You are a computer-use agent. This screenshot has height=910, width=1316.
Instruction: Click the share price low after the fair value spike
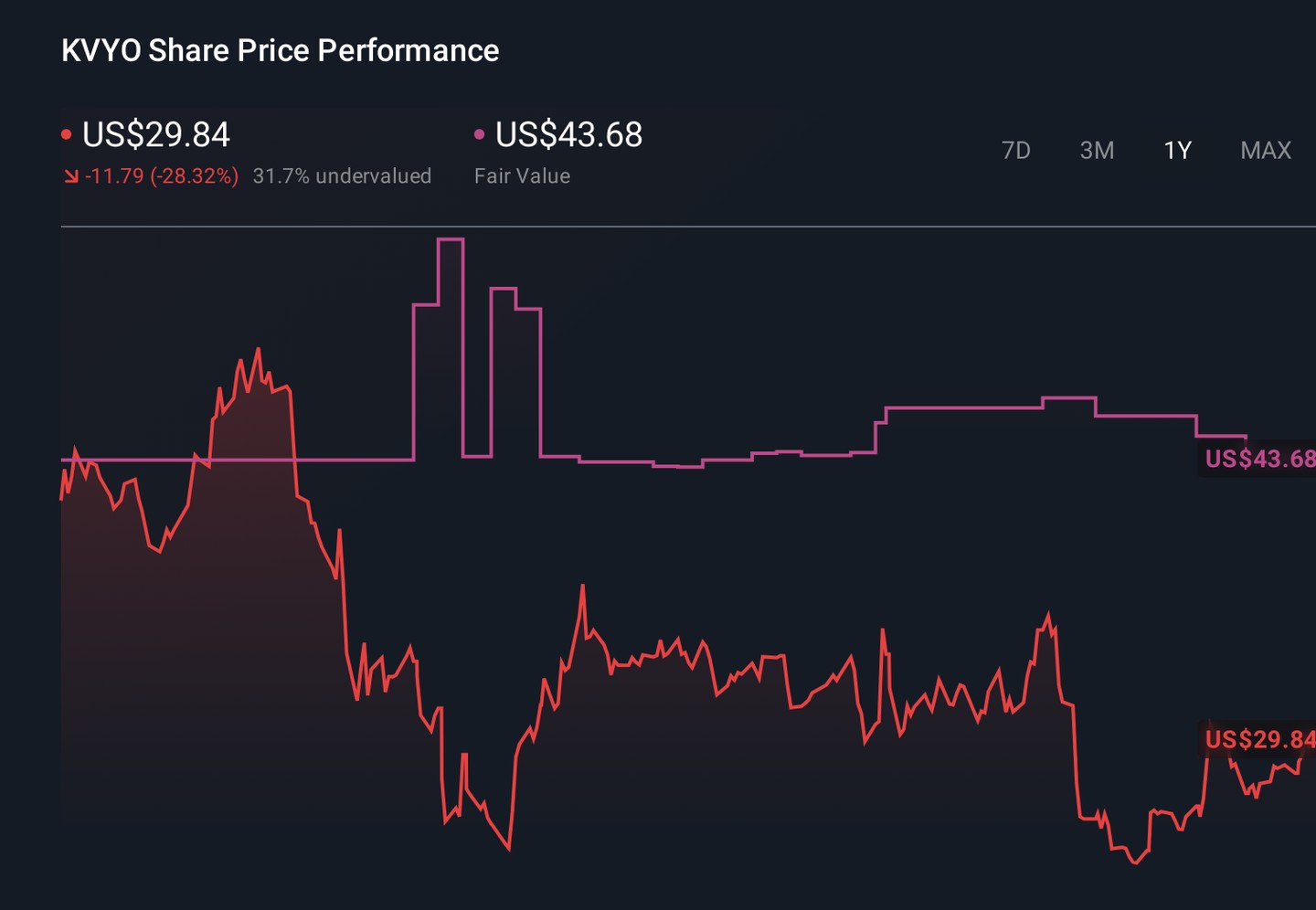(508, 849)
